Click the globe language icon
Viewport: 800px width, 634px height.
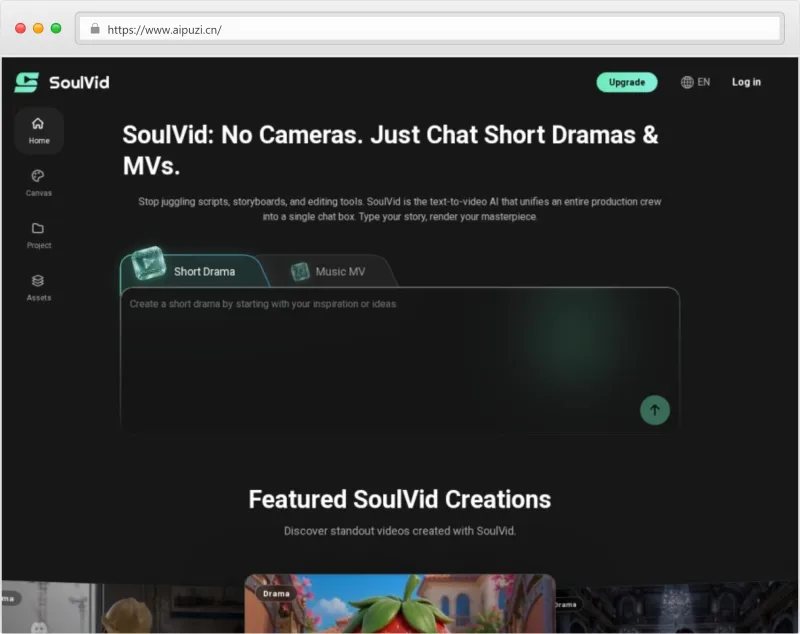[687, 82]
